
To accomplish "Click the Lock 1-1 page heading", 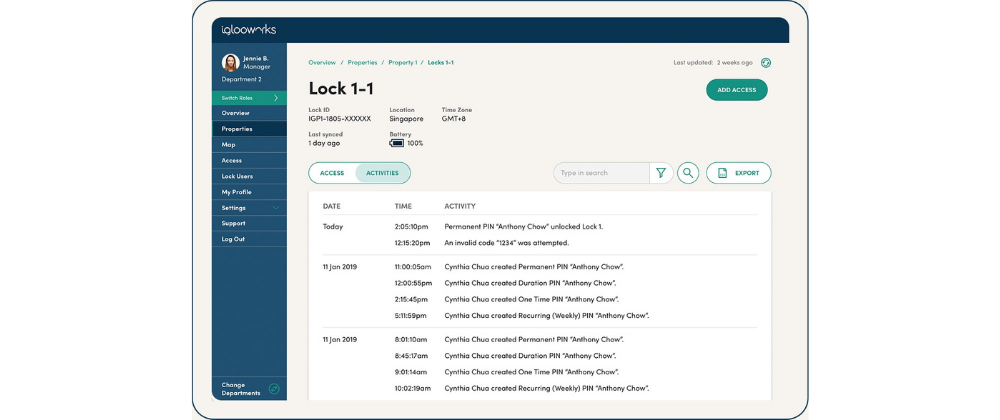I will click(341, 89).
